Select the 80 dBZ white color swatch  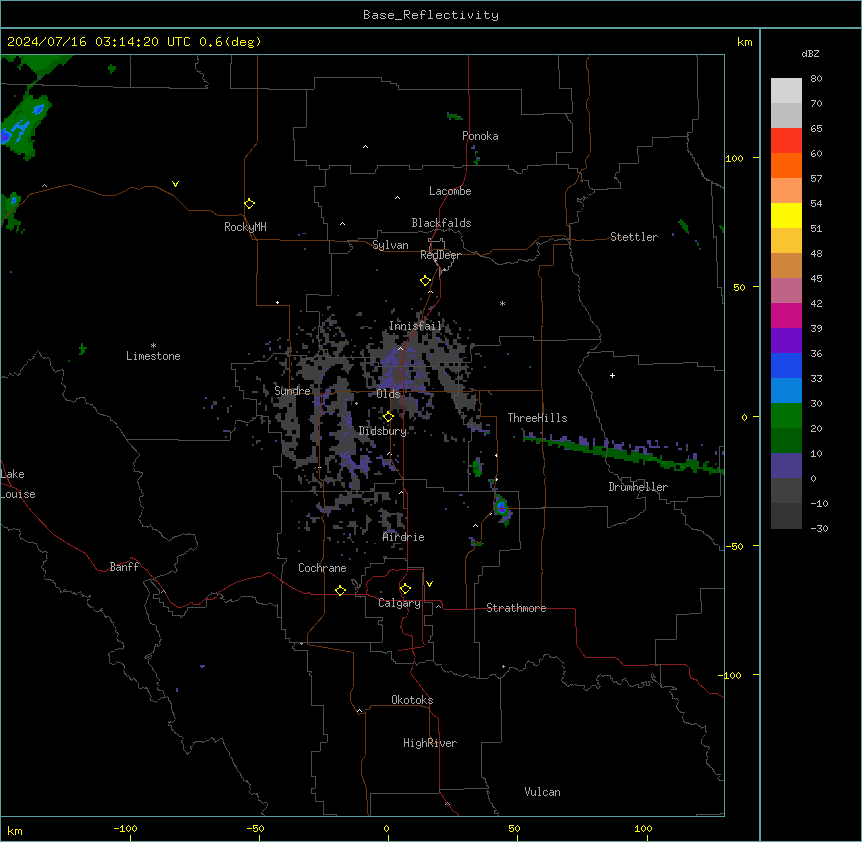pyautogui.click(x=786, y=91)
